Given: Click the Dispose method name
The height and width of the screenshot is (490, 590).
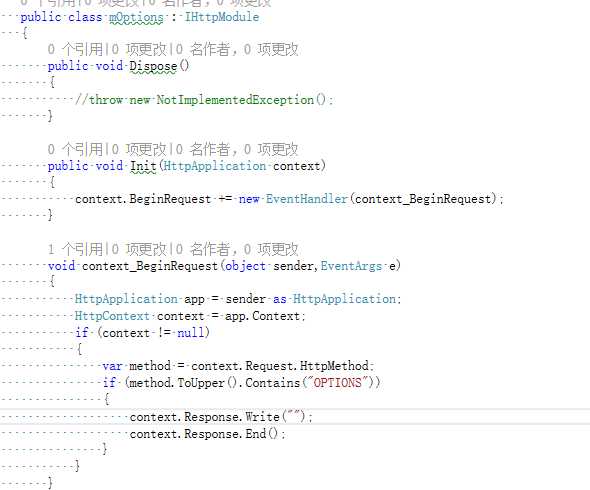Looking at the screenshot, I should point(153,66).
